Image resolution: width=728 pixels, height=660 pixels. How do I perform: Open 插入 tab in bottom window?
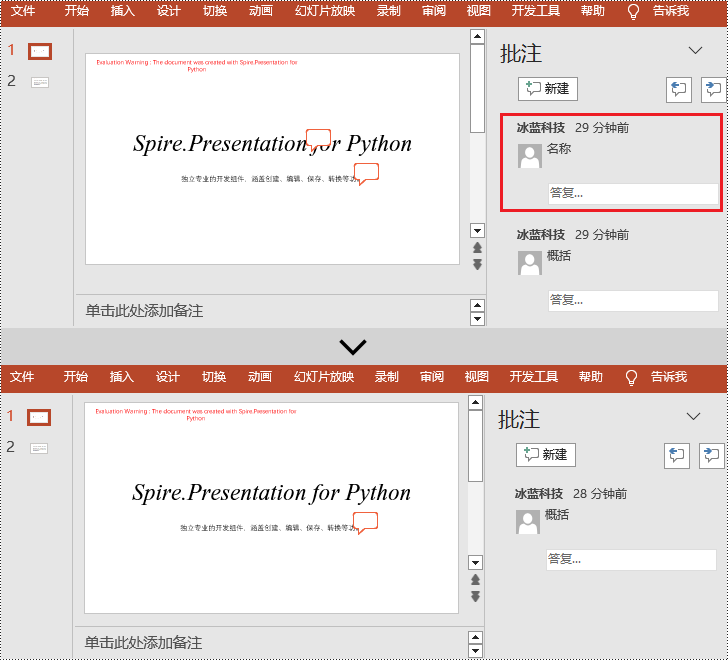pyautogui.click(x=122, y=376)
